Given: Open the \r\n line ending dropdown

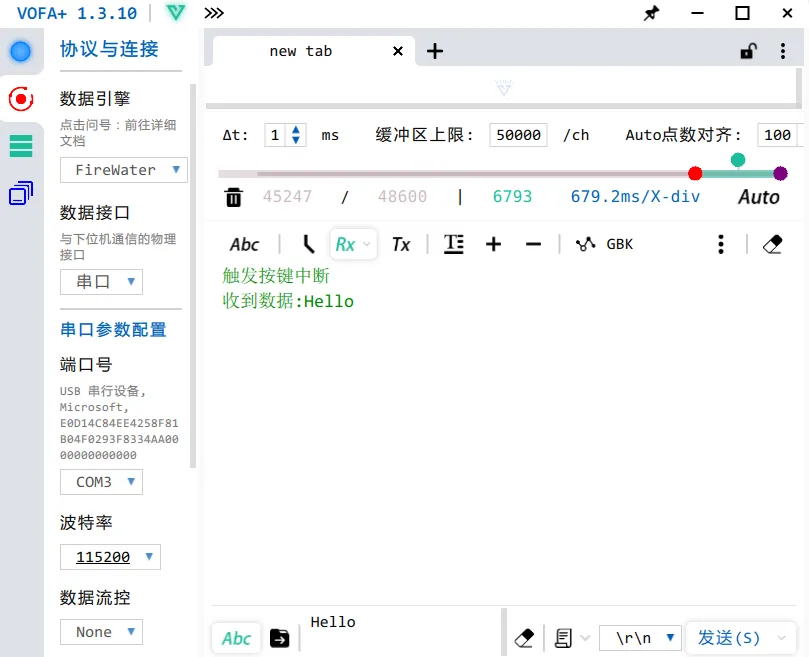Looking at the screenshot, I should [639, 637].
